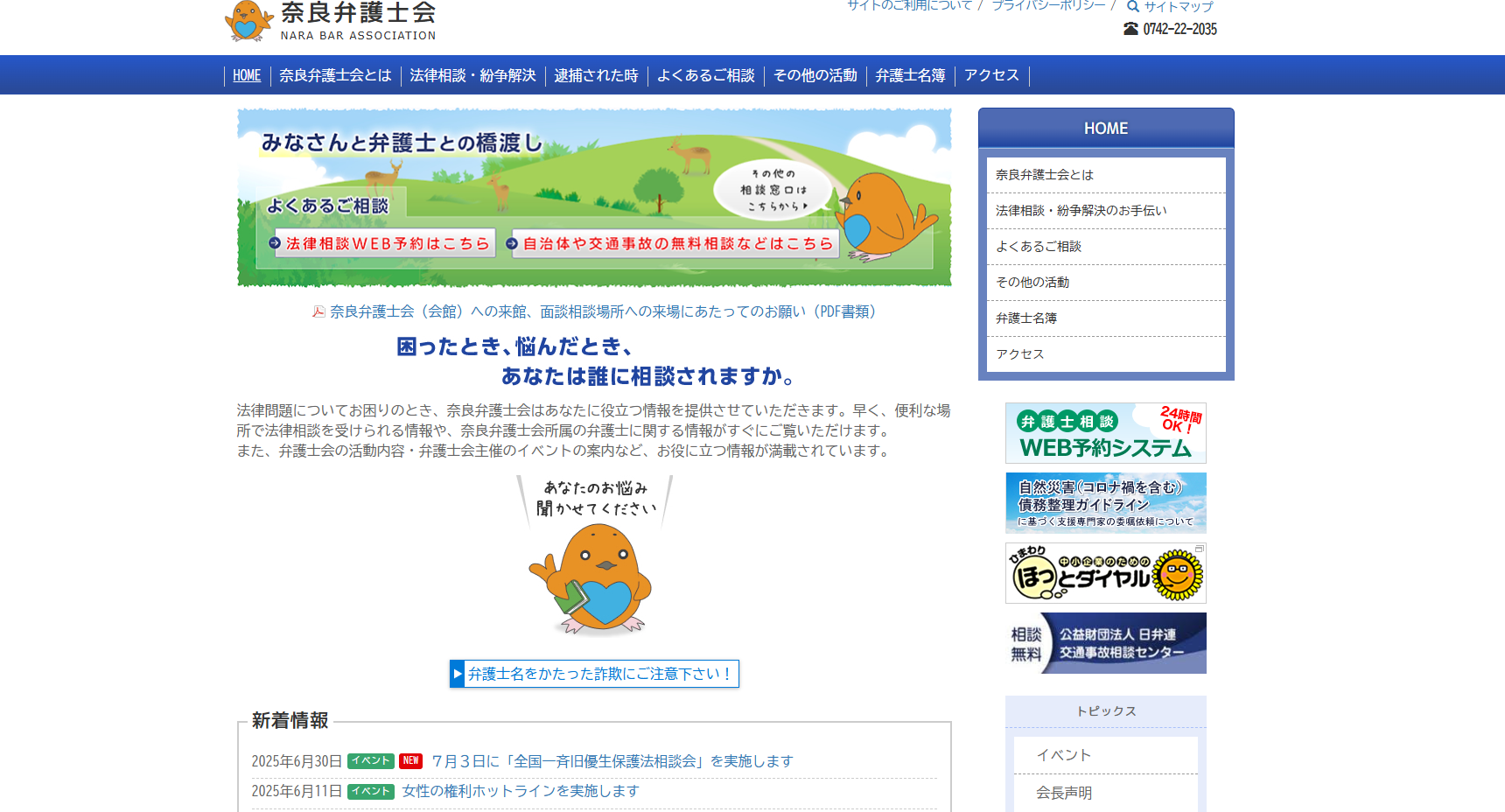Click the search magnifier icon beside サイトマップ
Viewport: 1505px width, 812px height.
click(1133, 6)
